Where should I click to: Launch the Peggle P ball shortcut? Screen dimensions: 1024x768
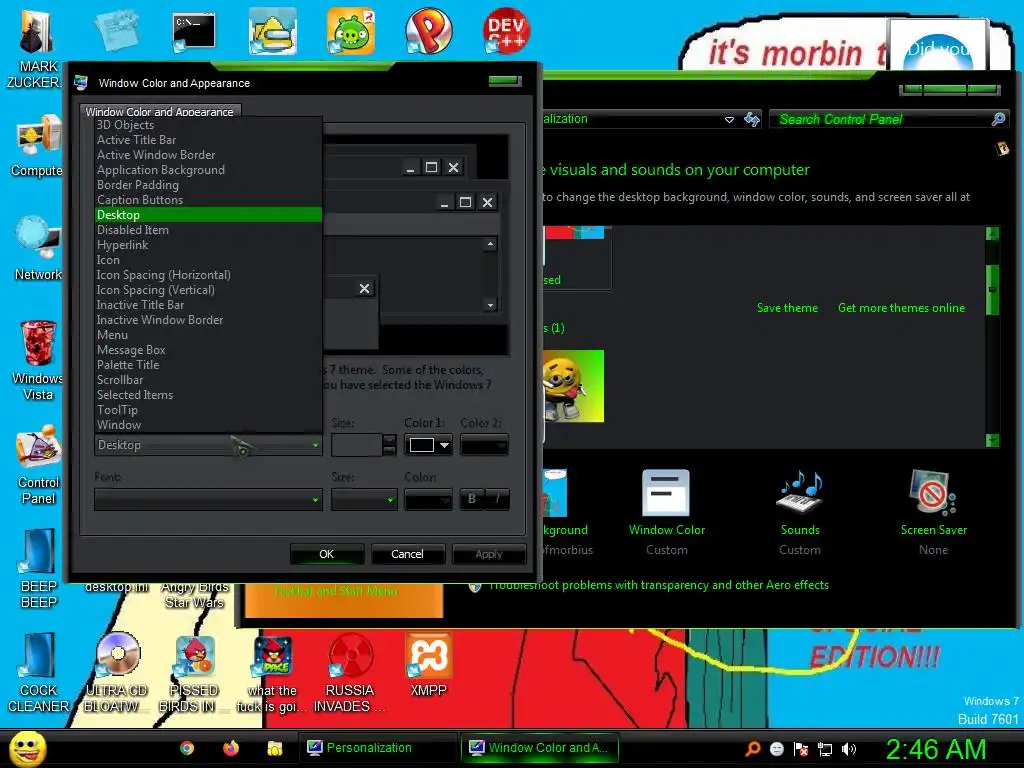click(428, 31)
